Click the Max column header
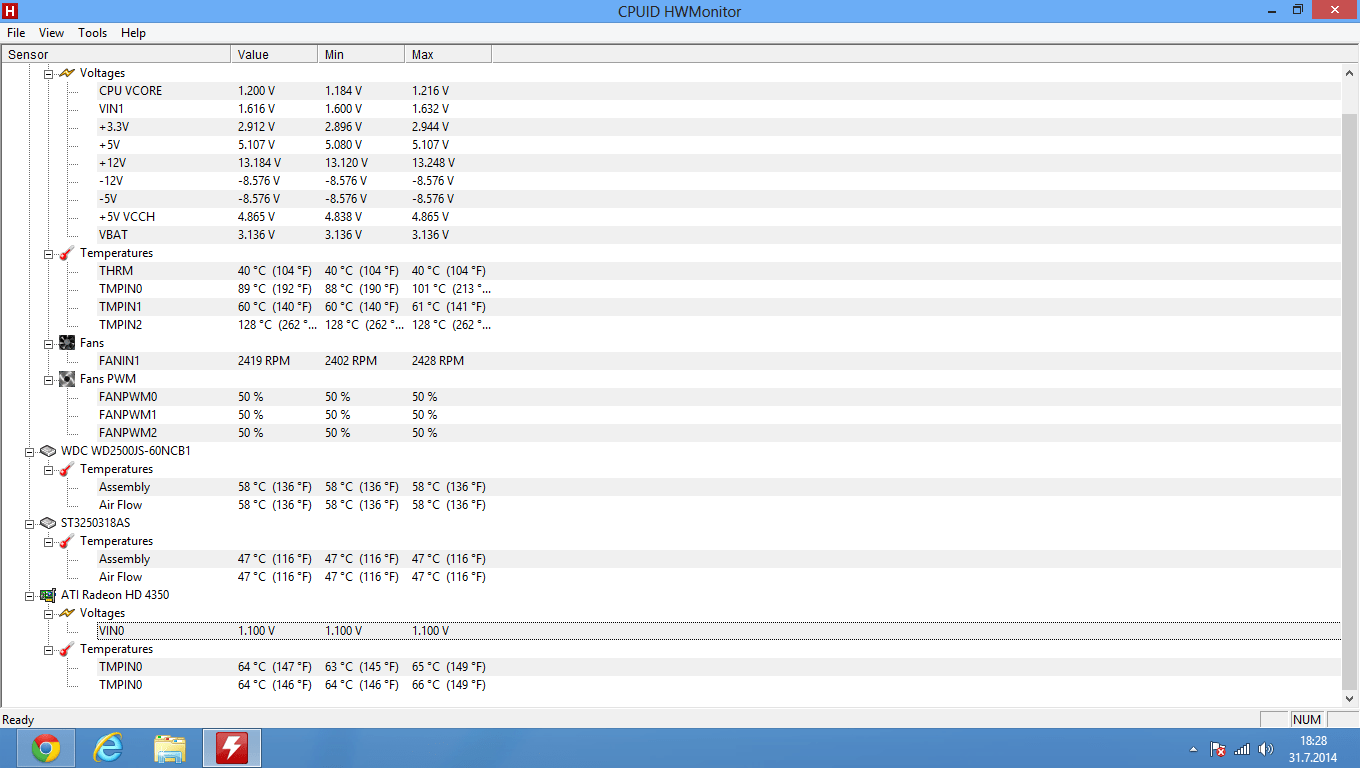This screenshot has width=1360, height=768. [449, 55]
